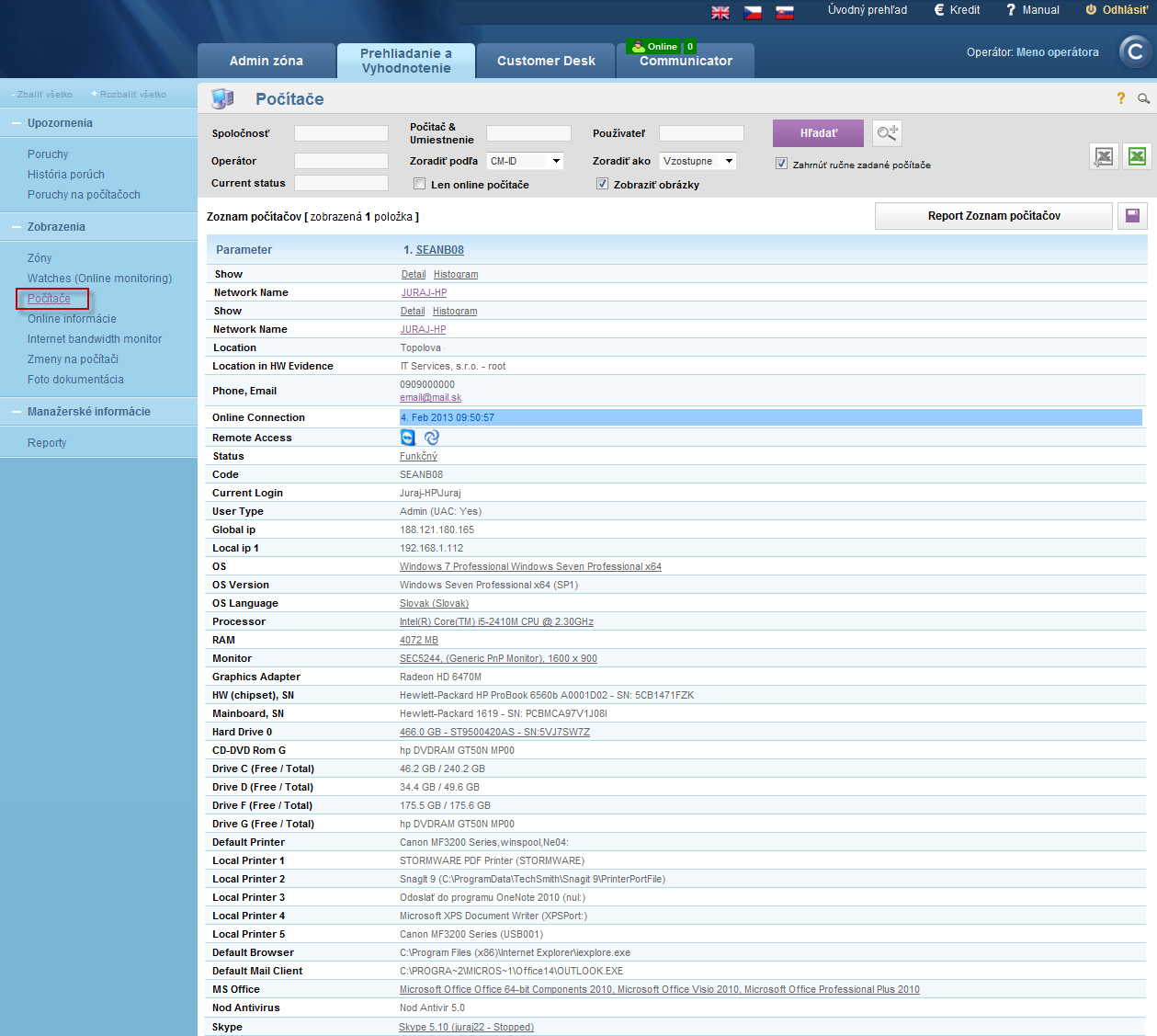Image resolution: width=1157 pixels, height=1036 pixels.
Task: Open the SEANB08 computer link
Action: coord(439,250)
